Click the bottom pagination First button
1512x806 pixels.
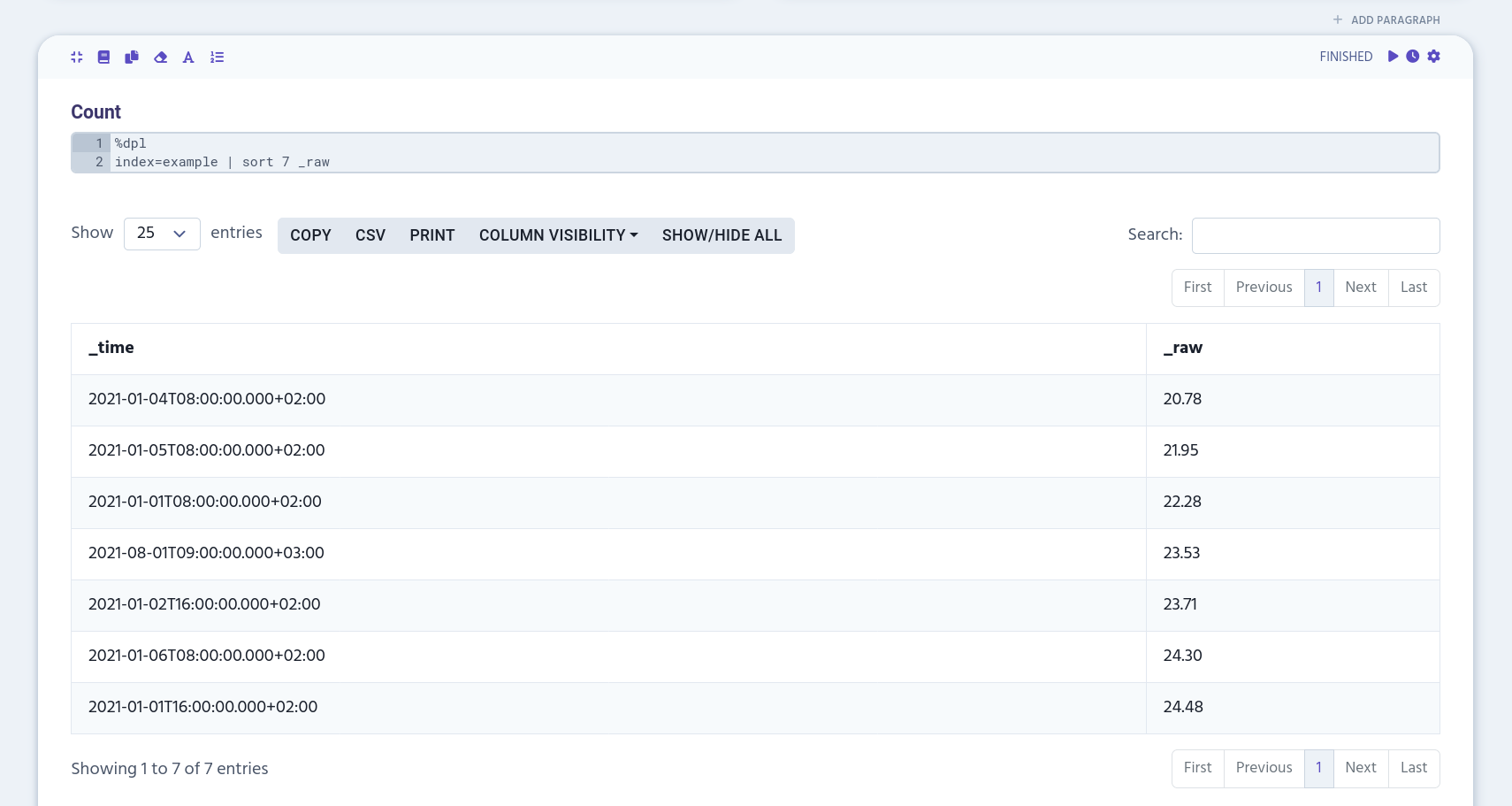pyautogui.click(x=1198, y=768)
